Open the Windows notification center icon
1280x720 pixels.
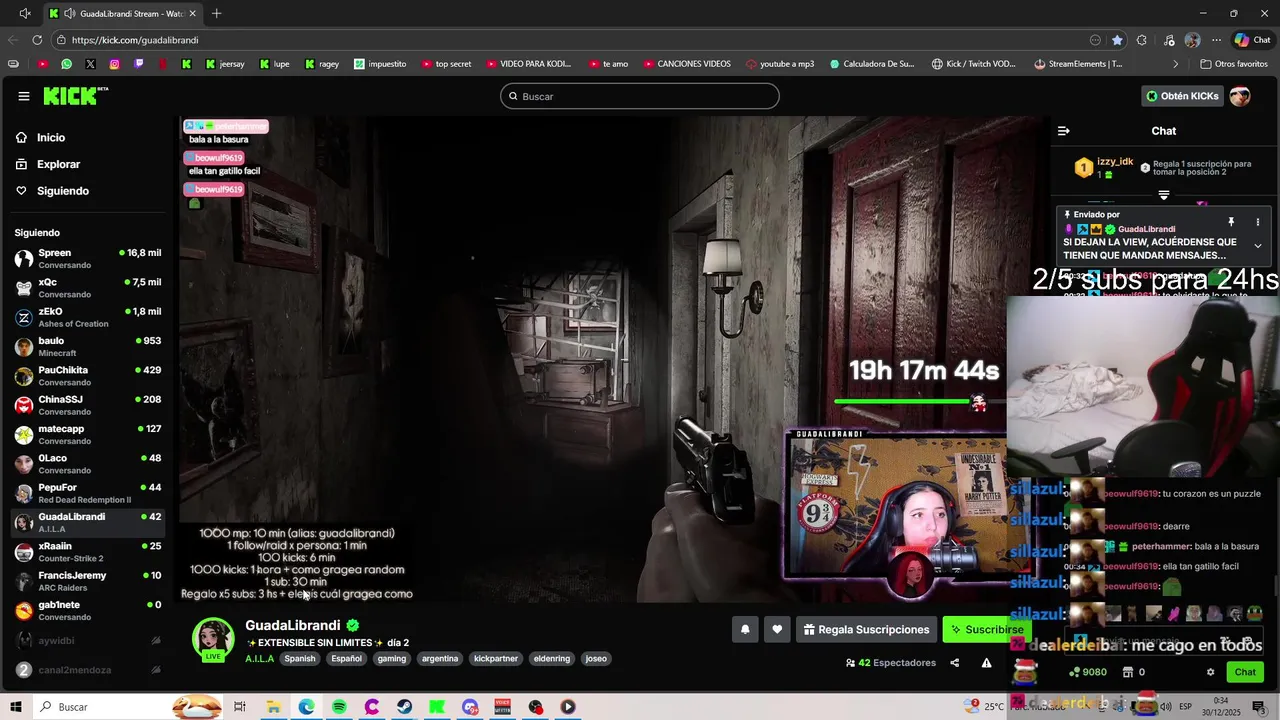1259,707
